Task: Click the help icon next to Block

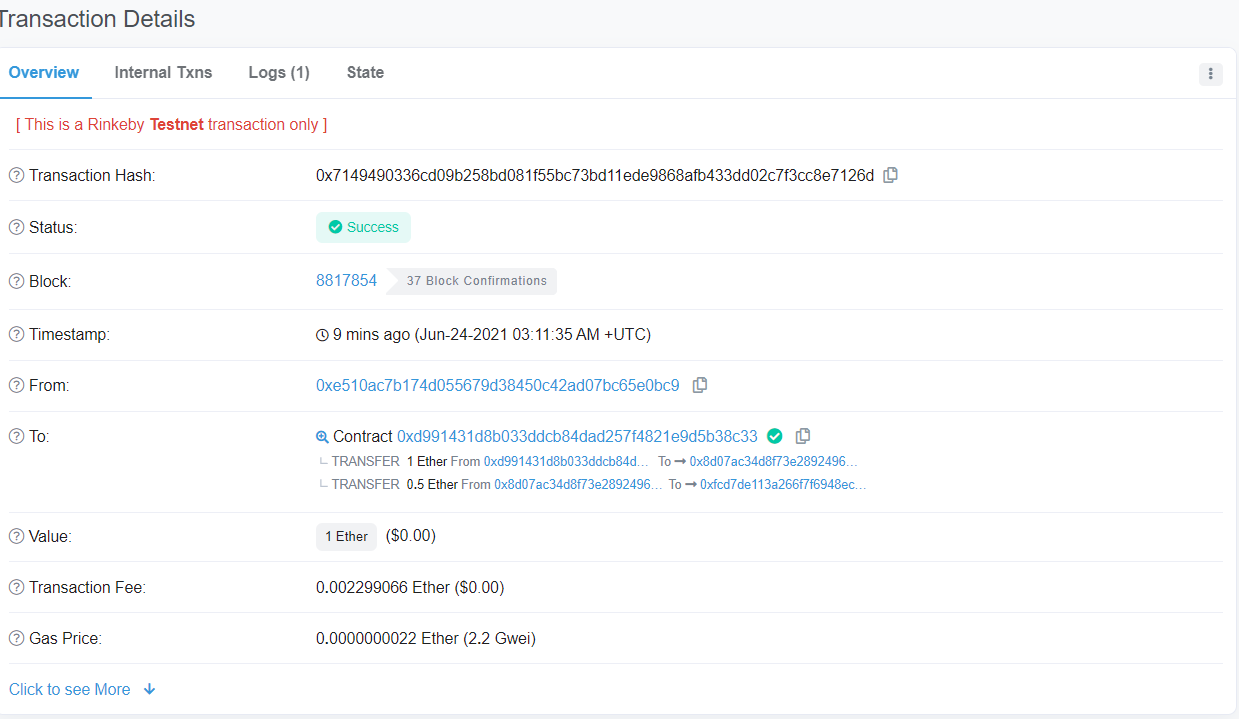Action: pyautogui.click(x=16, y=282)
